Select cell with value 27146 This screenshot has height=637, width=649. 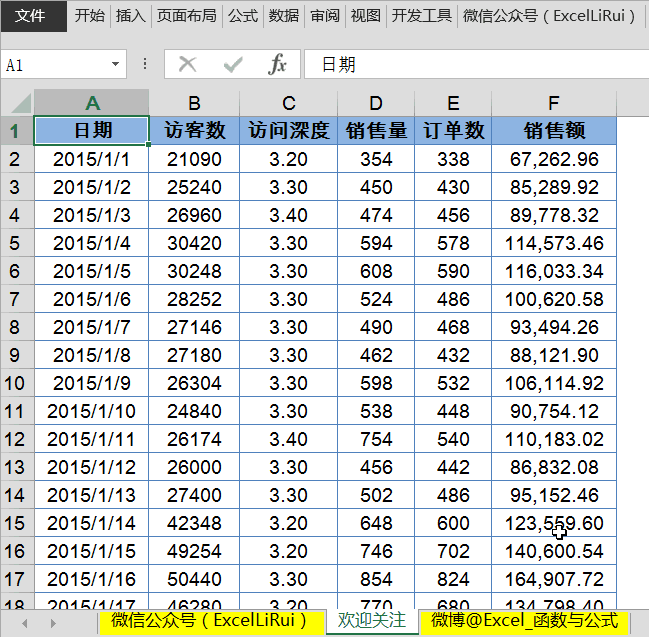[194, 327]
